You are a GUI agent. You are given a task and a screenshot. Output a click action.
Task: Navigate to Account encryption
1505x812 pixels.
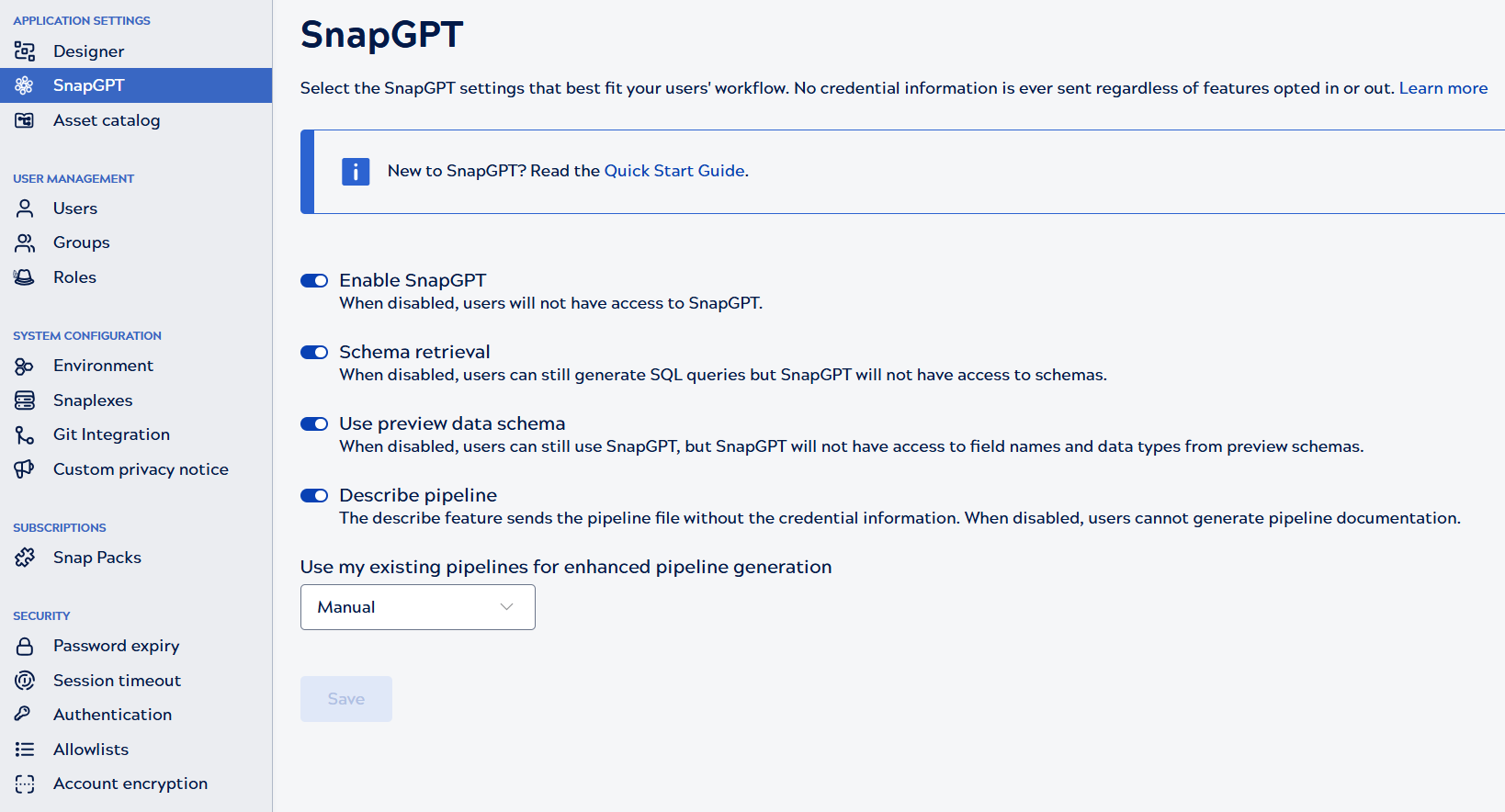pos(130,783)
